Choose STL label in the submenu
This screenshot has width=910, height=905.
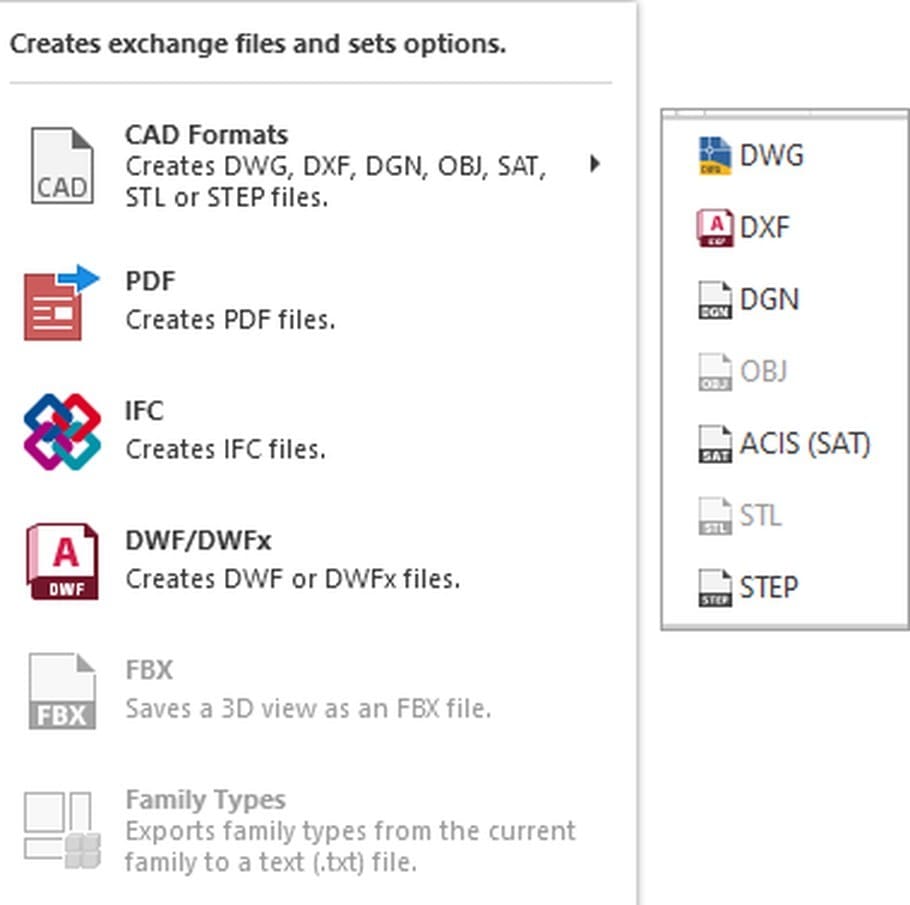(x=760, y=515)
